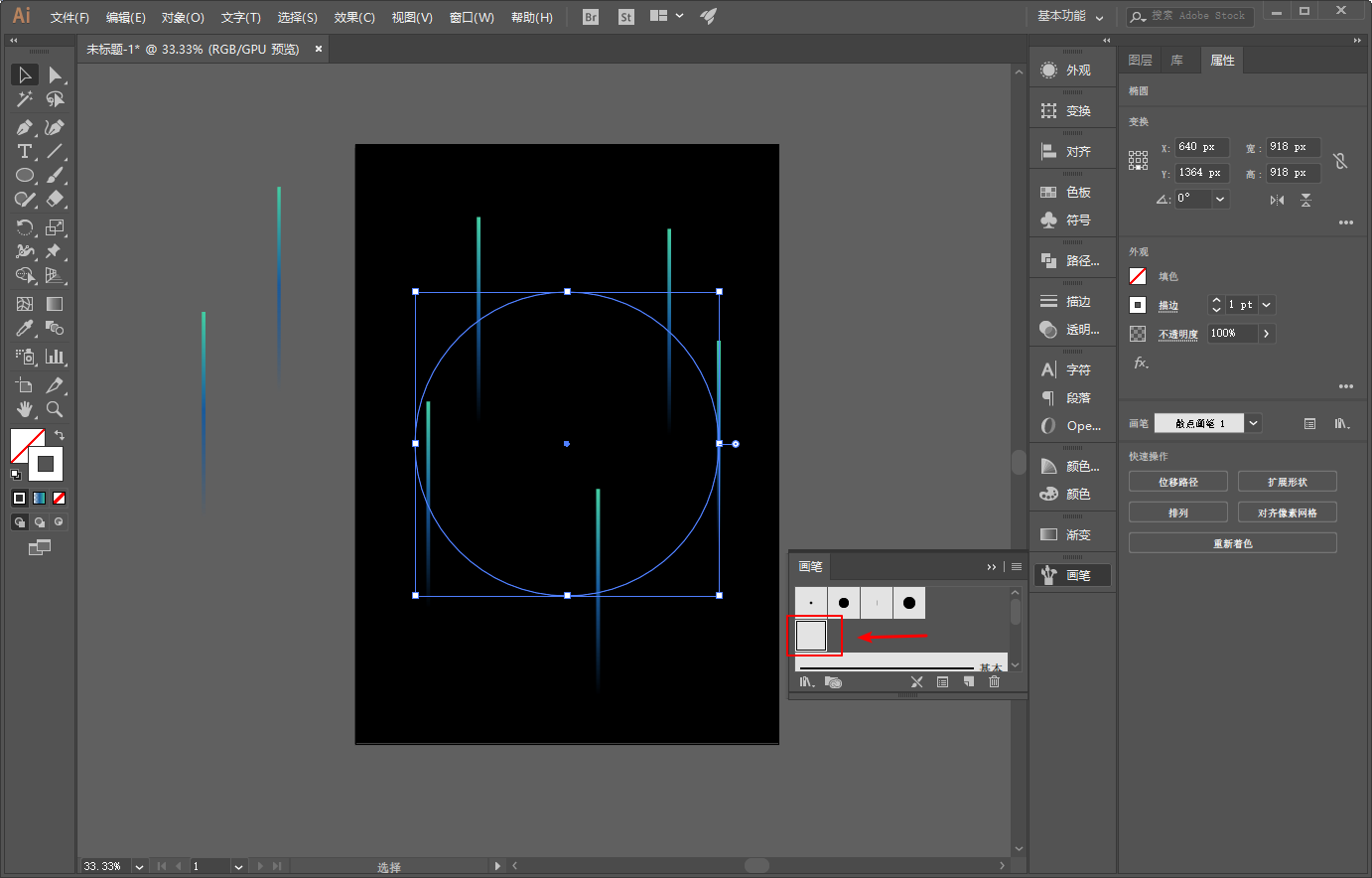This screenshot has height=878, width=1372.
Task: Open the stroke weight dropdown
Action: [x=1267, y=305]
